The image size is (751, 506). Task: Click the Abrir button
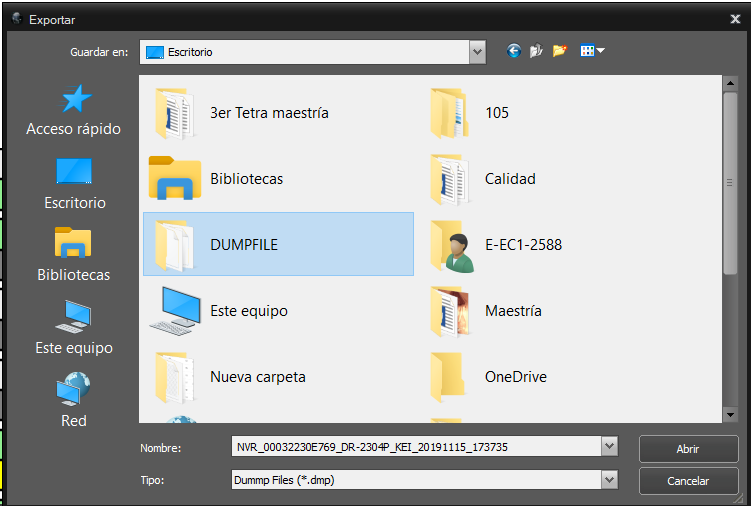point(688,449)
